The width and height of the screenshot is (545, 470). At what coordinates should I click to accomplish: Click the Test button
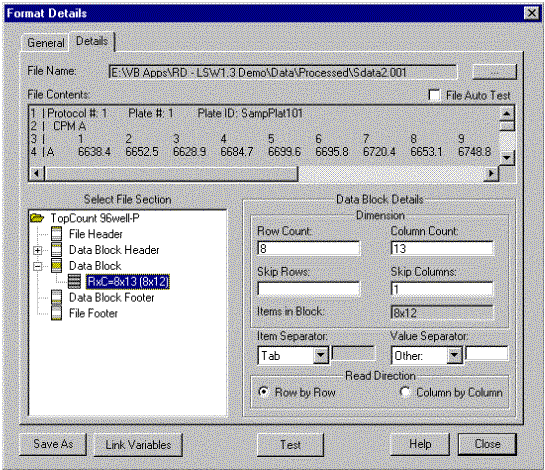coord(290,445)
